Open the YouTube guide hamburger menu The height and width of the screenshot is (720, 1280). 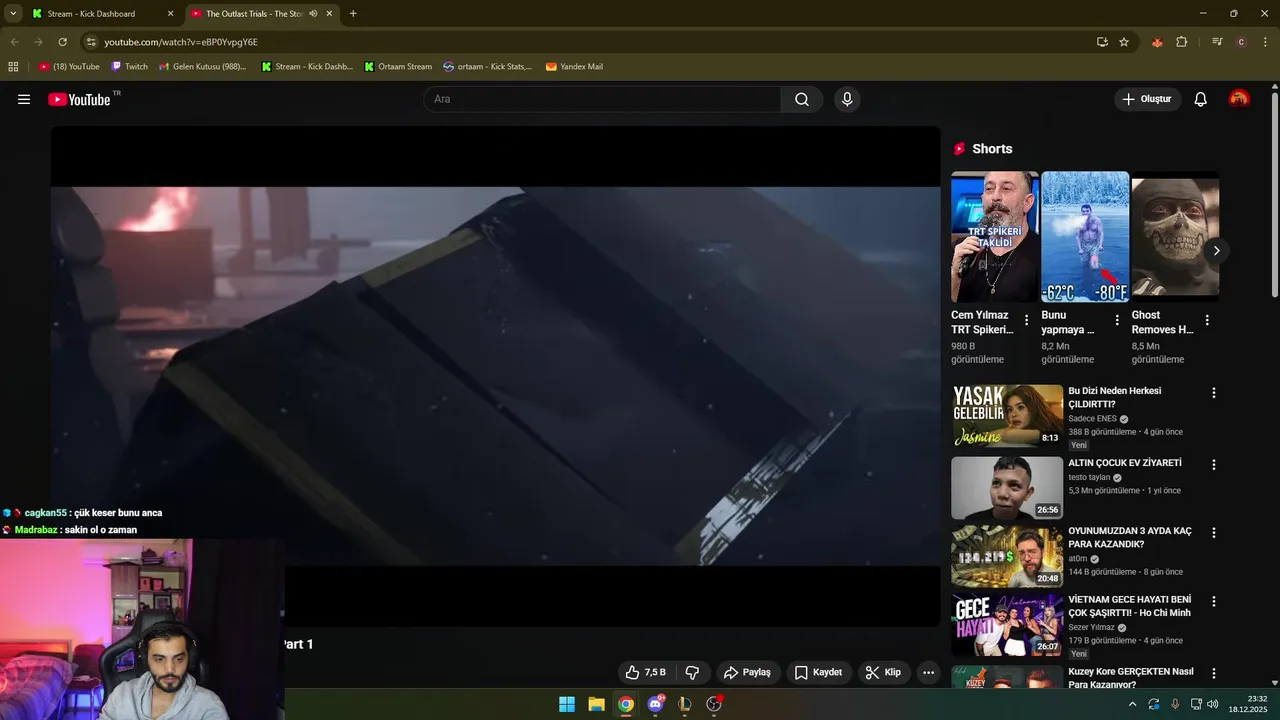coord(24,99)
